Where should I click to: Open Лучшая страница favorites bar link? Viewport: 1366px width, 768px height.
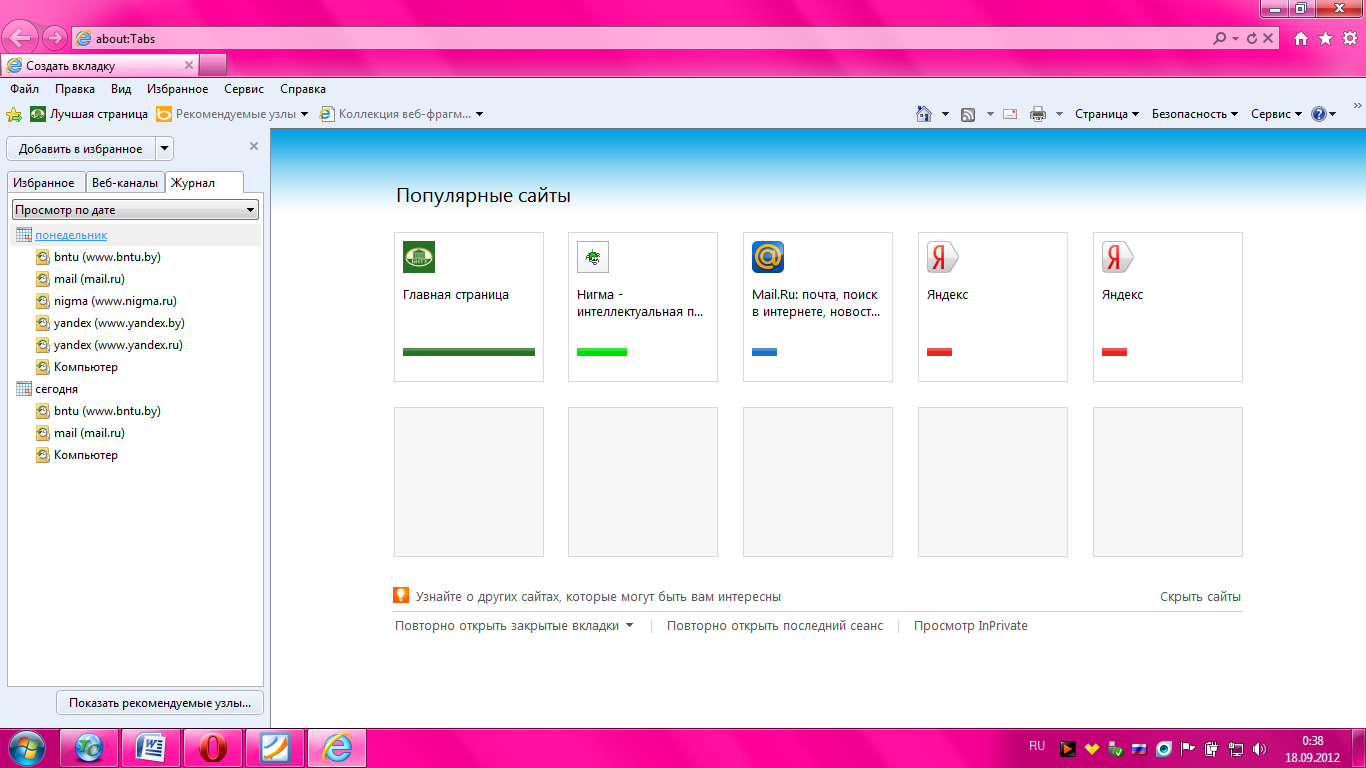click(89, 114)
